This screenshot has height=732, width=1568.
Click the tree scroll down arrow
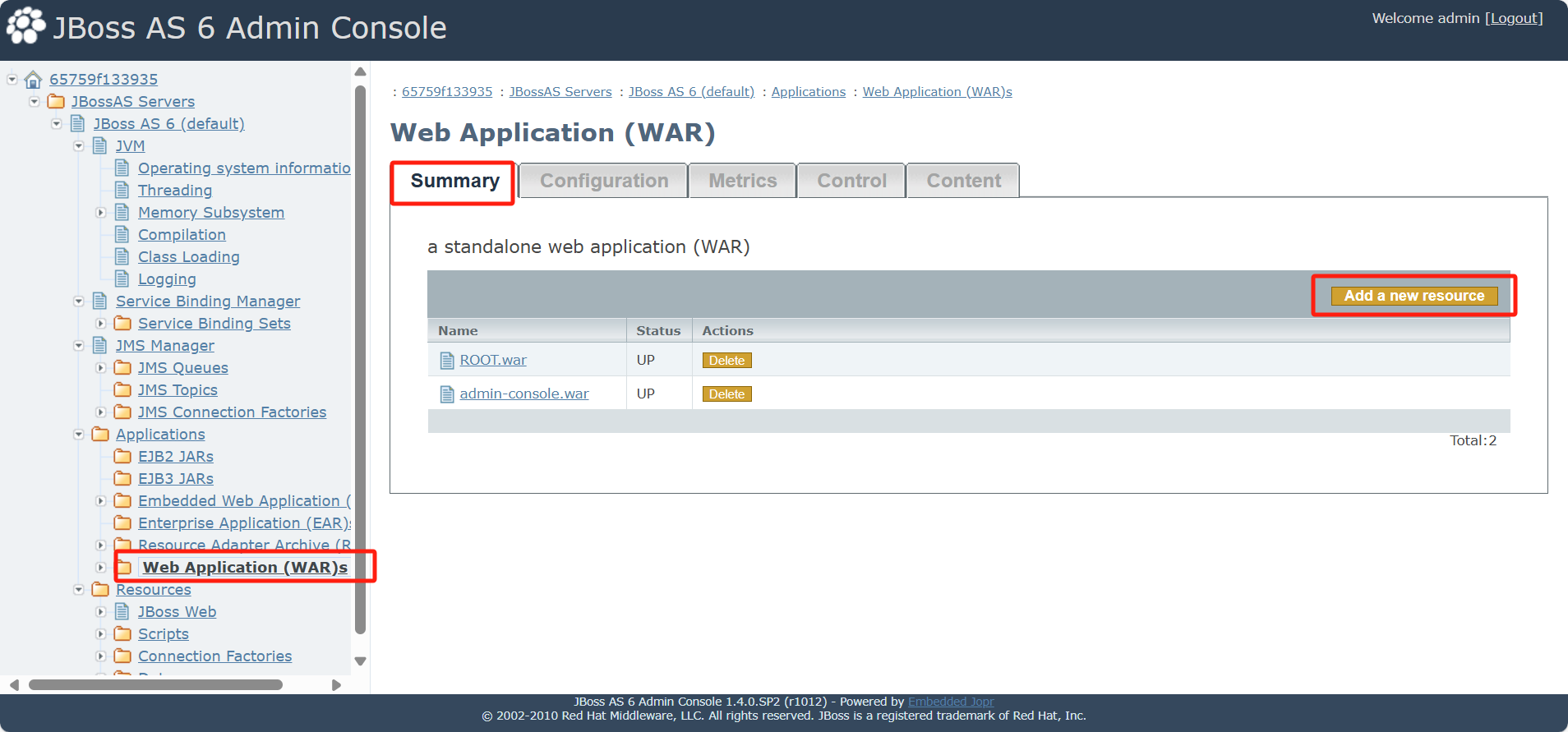[360, 661]
